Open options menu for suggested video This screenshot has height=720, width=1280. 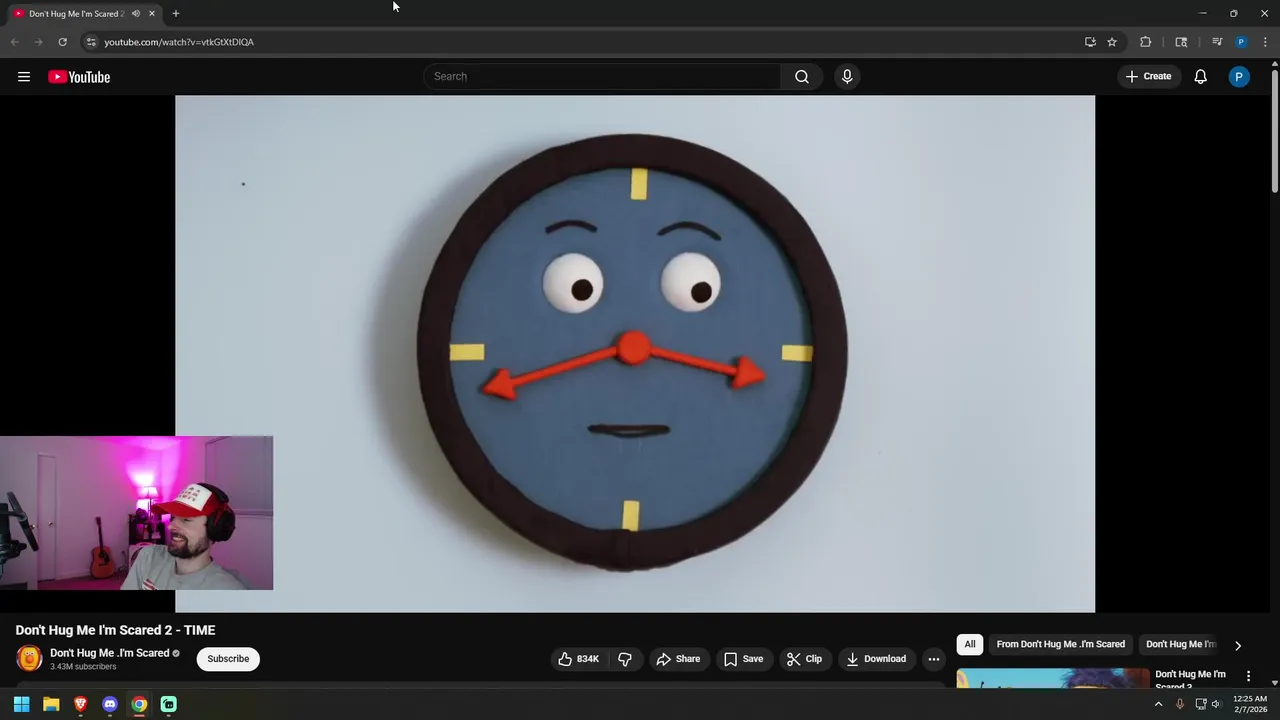1248,676
